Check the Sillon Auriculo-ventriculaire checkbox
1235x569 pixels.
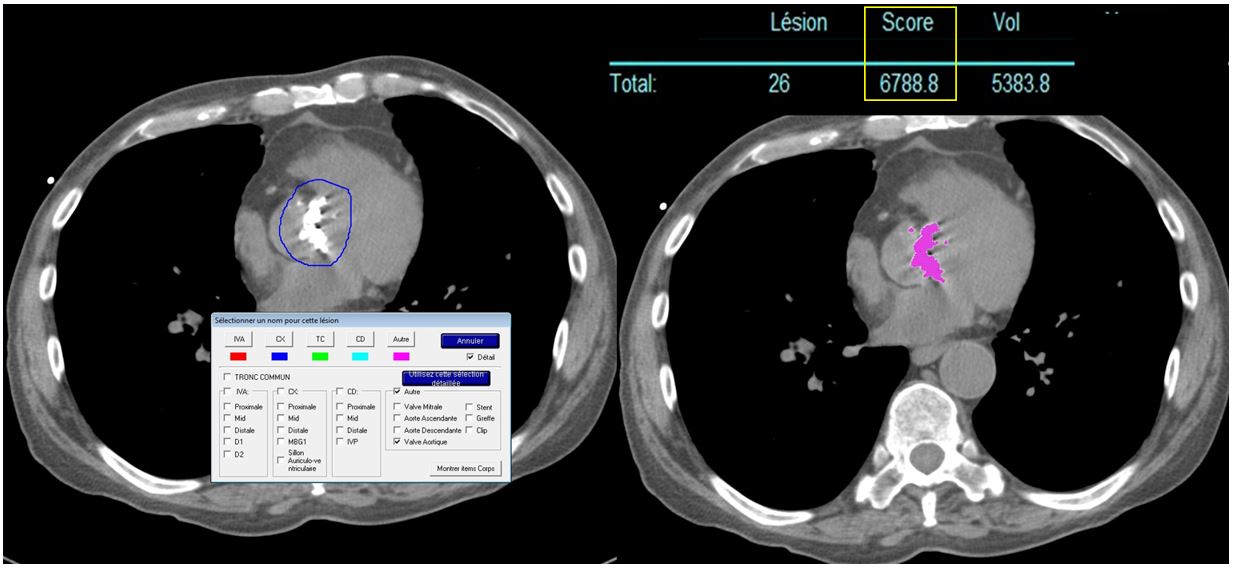point(281,460)
